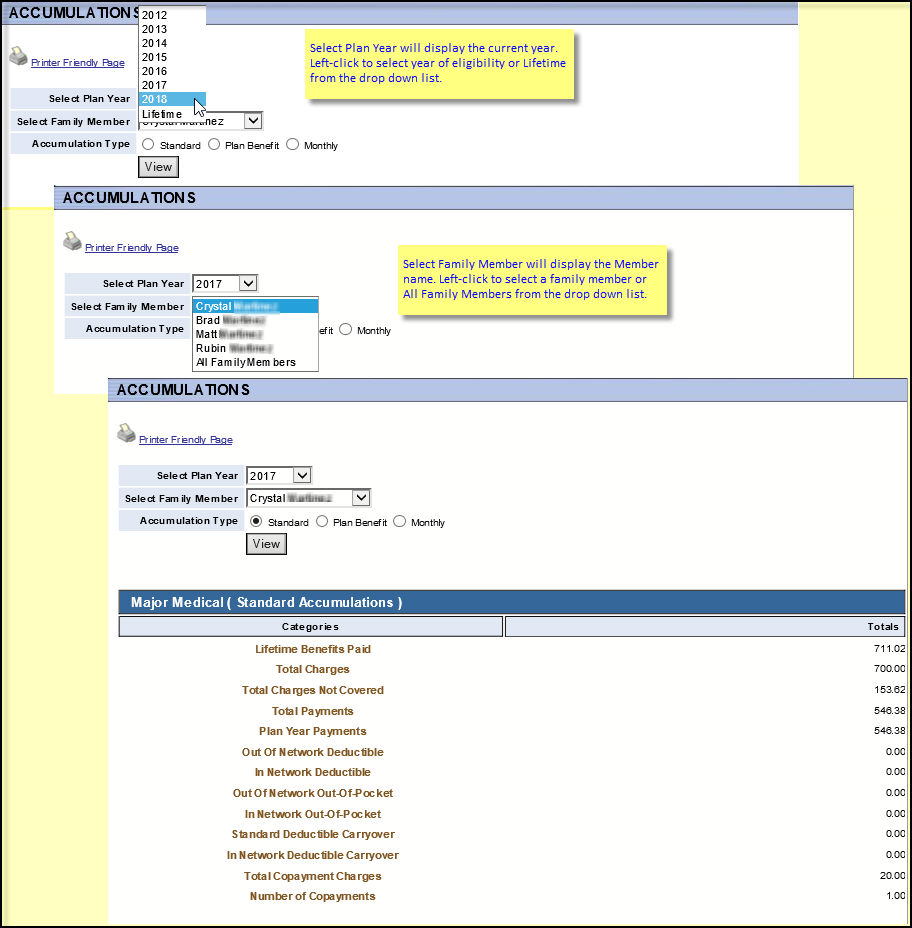Screen dimensions: 912x928
Task: Click Total Payments row label
Action: [312, 711]
